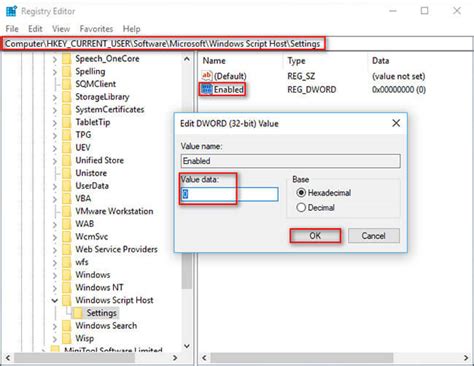Click the Registry Editor app icon
Viewport: 474px width, 366px height.
pos(11,11)
